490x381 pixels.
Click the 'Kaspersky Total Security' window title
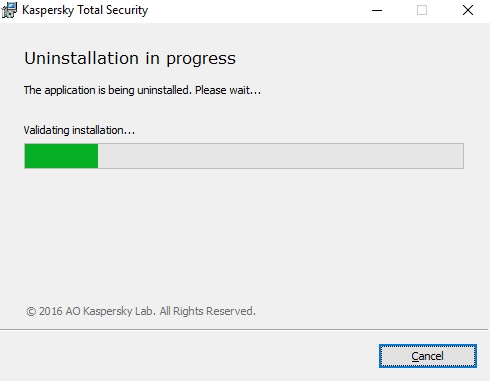point(85,10)
